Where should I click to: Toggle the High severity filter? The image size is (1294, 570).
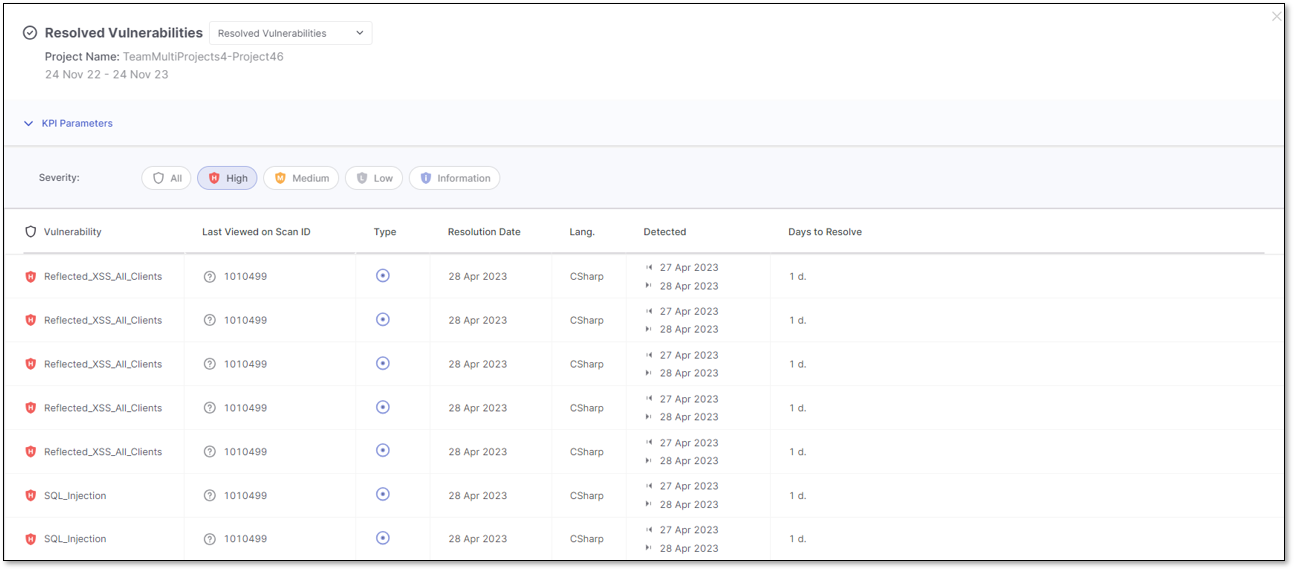227,178
